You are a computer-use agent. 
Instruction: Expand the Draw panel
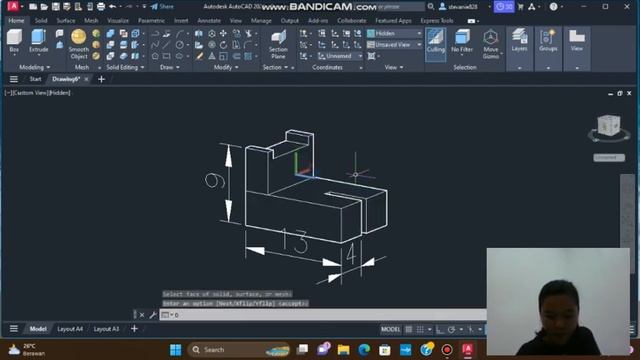(170, 67)
